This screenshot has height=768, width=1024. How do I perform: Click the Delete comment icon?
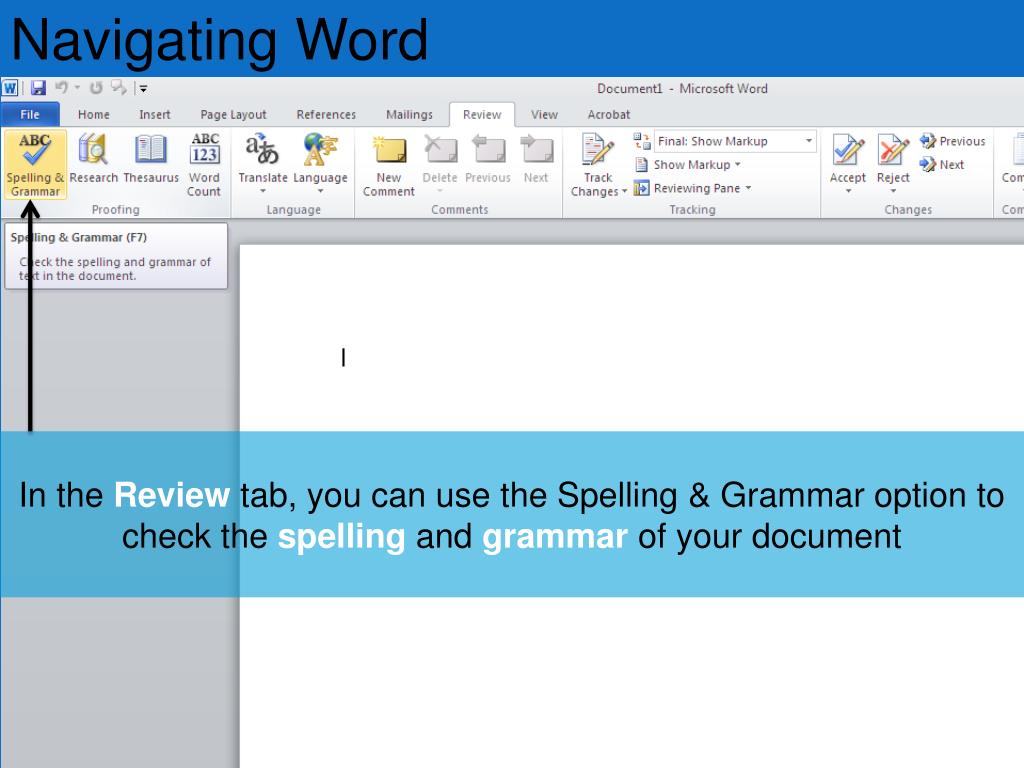(440, 150)
